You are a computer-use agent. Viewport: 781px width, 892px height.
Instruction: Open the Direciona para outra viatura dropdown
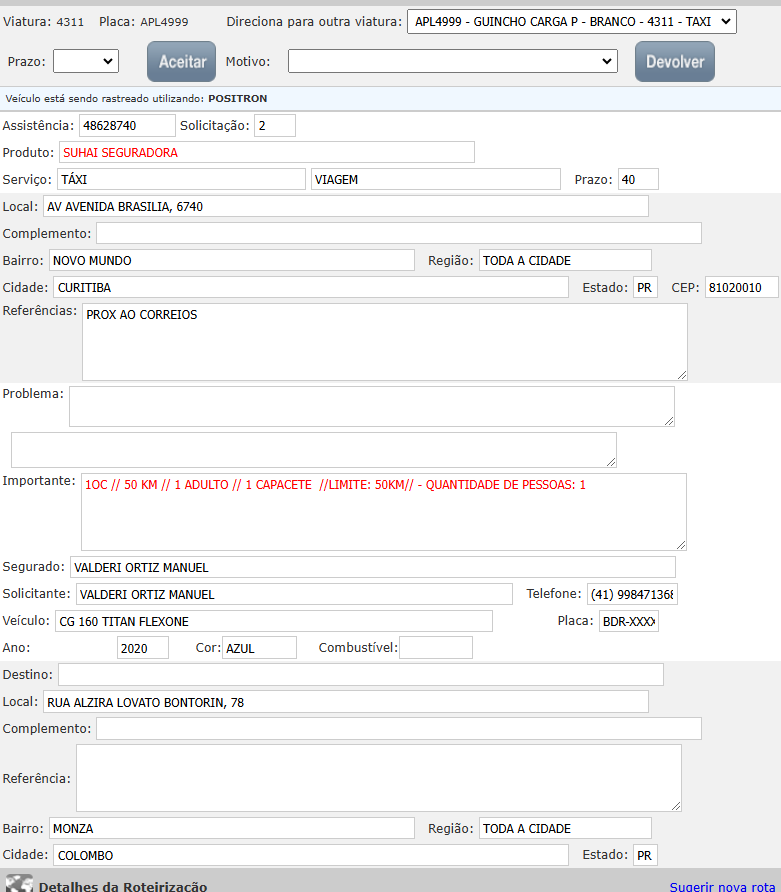[x=571, y=22]
